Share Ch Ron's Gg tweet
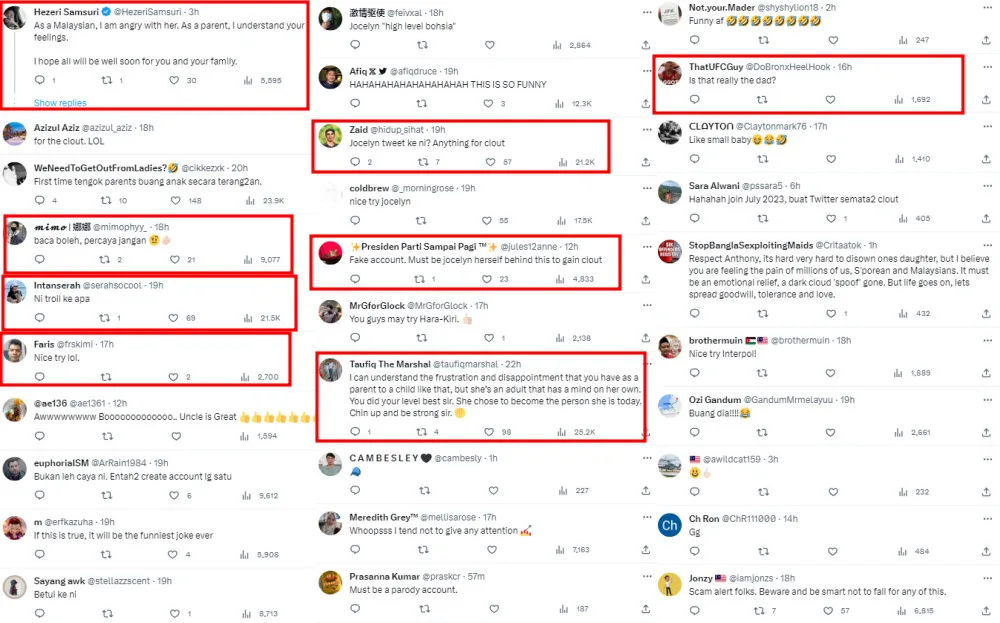Image resolution: width=1000 pixels, height=623 pixels. 986,552
